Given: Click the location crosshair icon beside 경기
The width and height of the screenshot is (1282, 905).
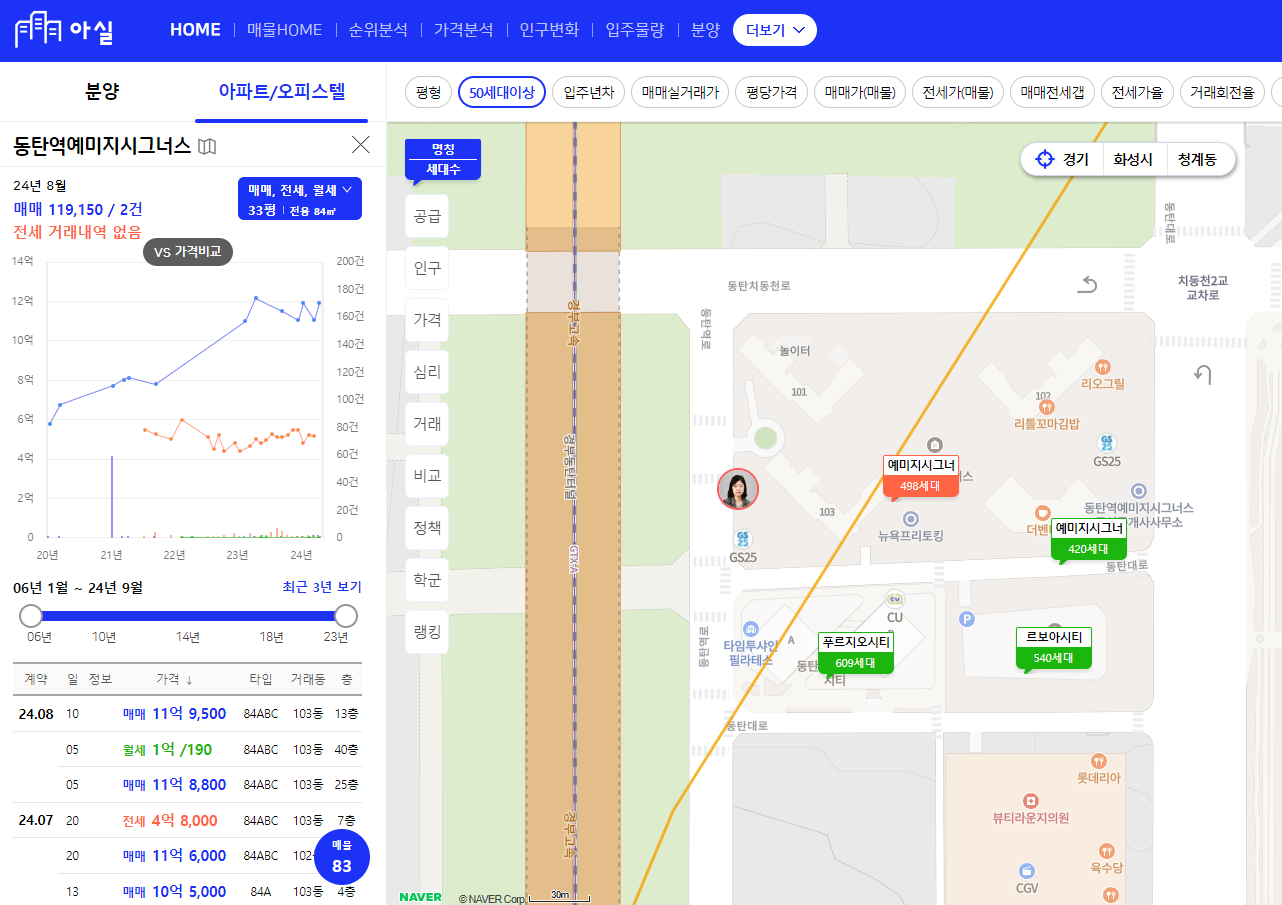Looking at the screenshot, I should point(1043,158).
